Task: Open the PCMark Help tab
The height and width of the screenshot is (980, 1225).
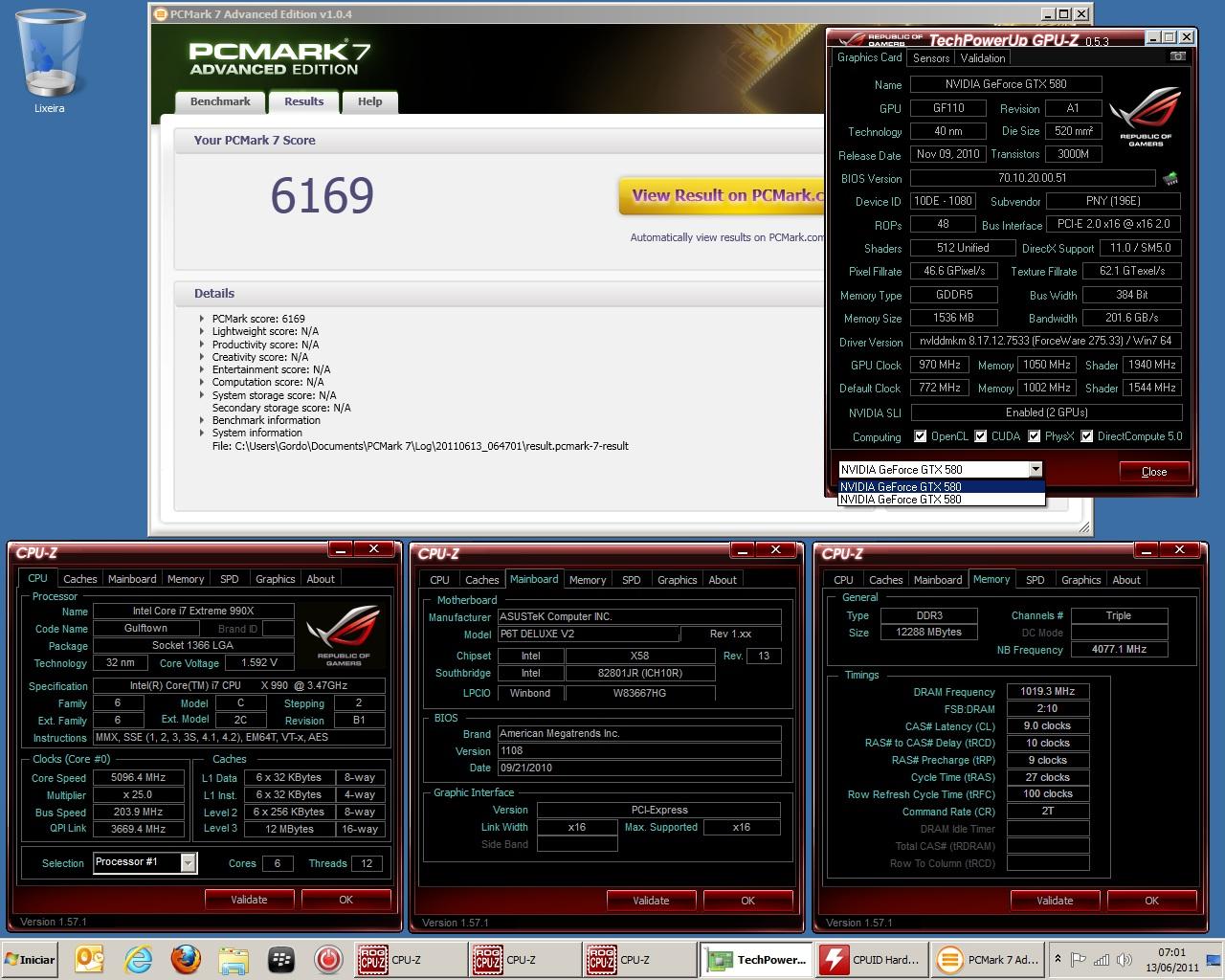Action: tap(369, 101)
